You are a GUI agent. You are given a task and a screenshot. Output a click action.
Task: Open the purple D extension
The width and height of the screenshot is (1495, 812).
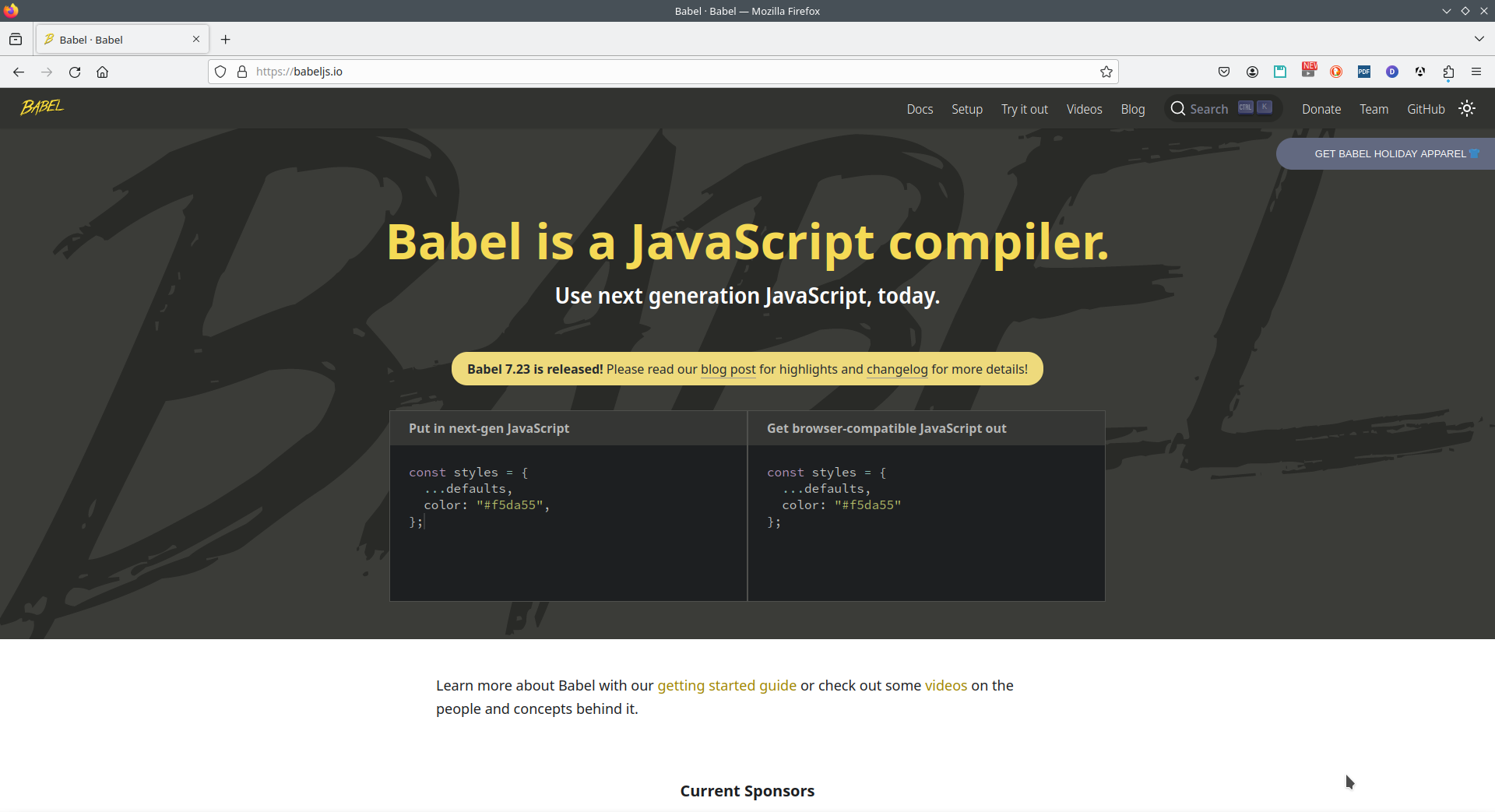tap(1392, 72)
